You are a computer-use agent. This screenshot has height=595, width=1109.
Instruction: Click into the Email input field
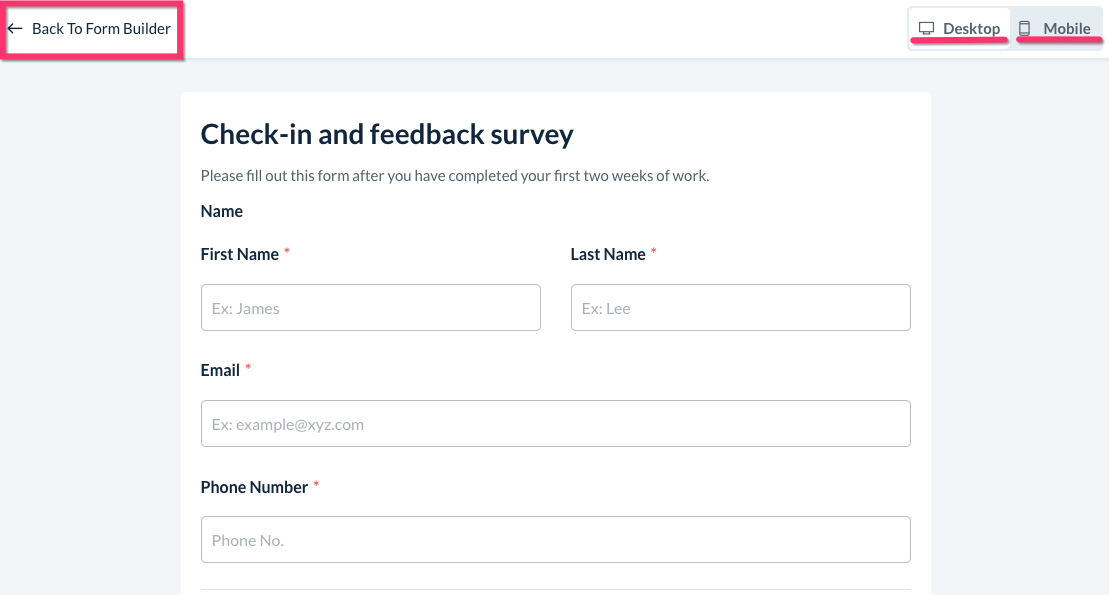[555, 424]
